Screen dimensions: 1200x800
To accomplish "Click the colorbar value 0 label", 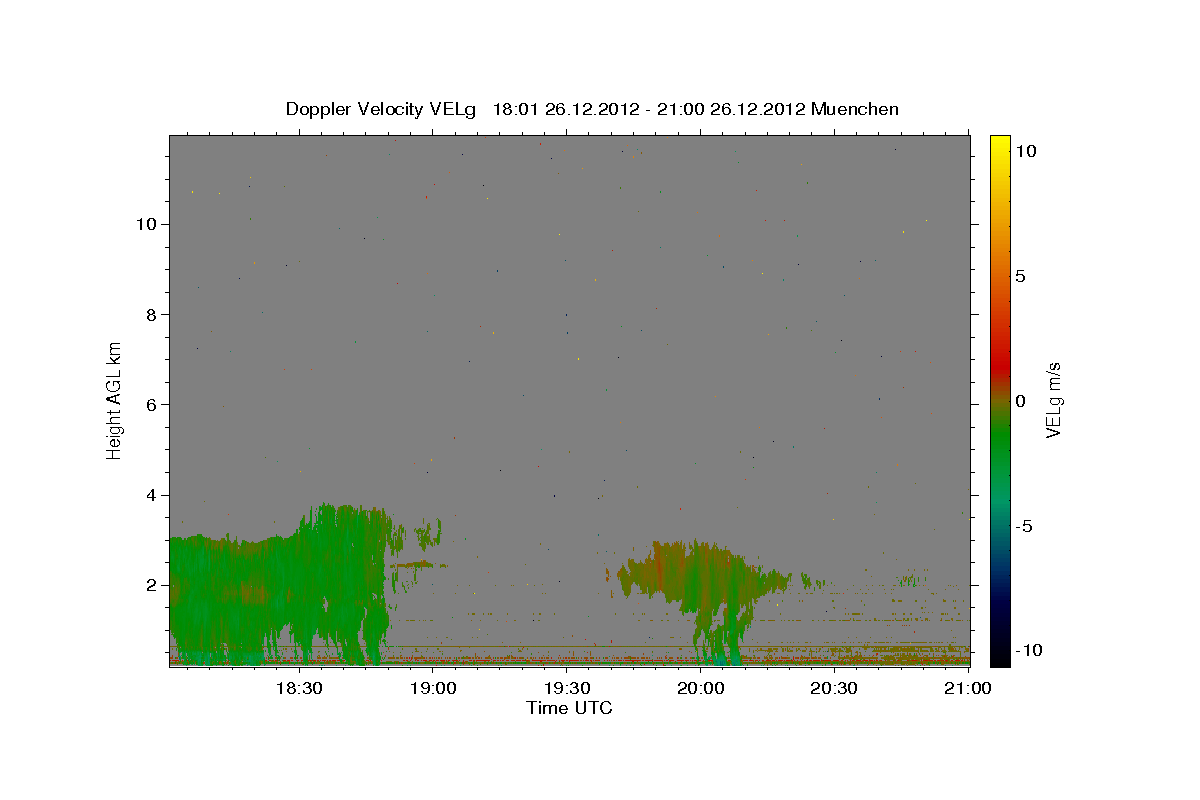I will tap(1020, 401).
